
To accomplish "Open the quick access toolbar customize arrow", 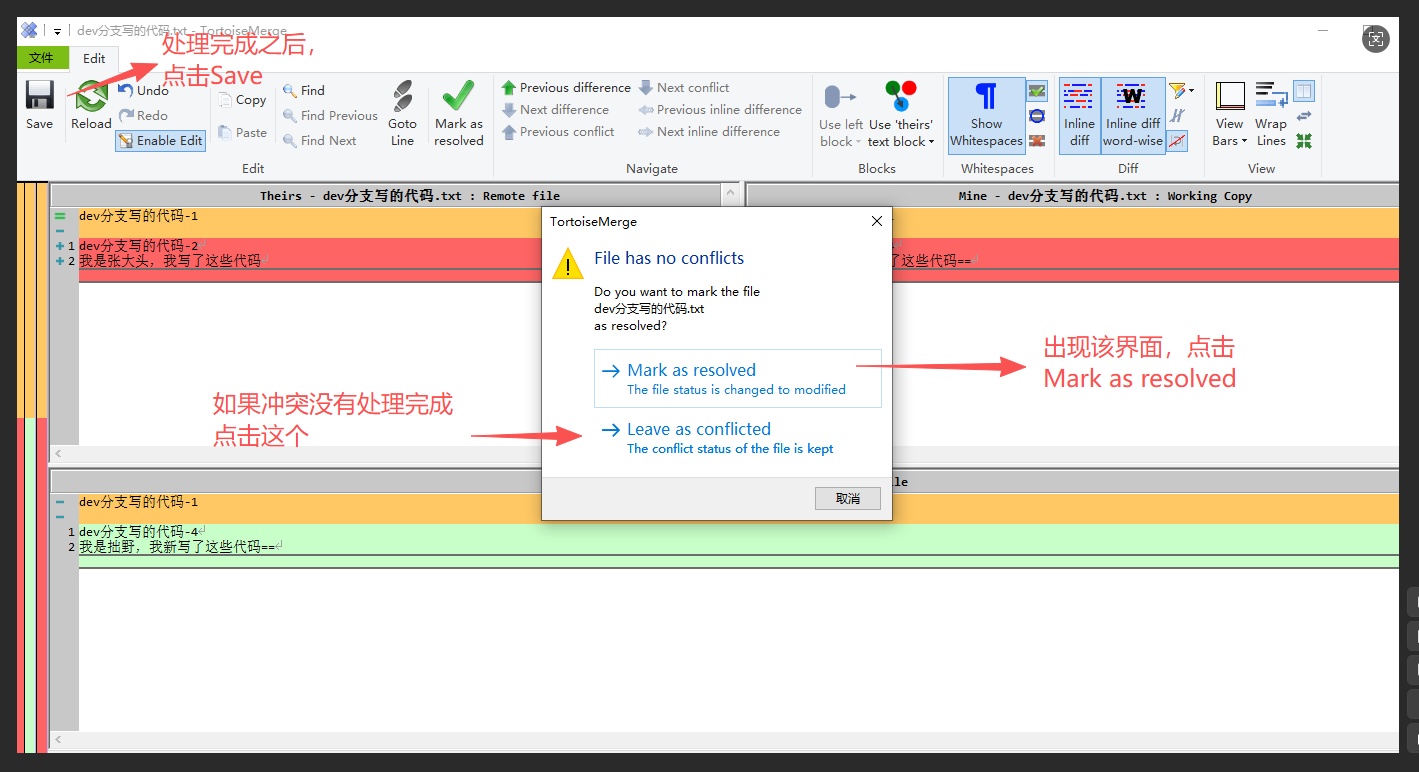I will pyautogui.click(x=58, y=31).
